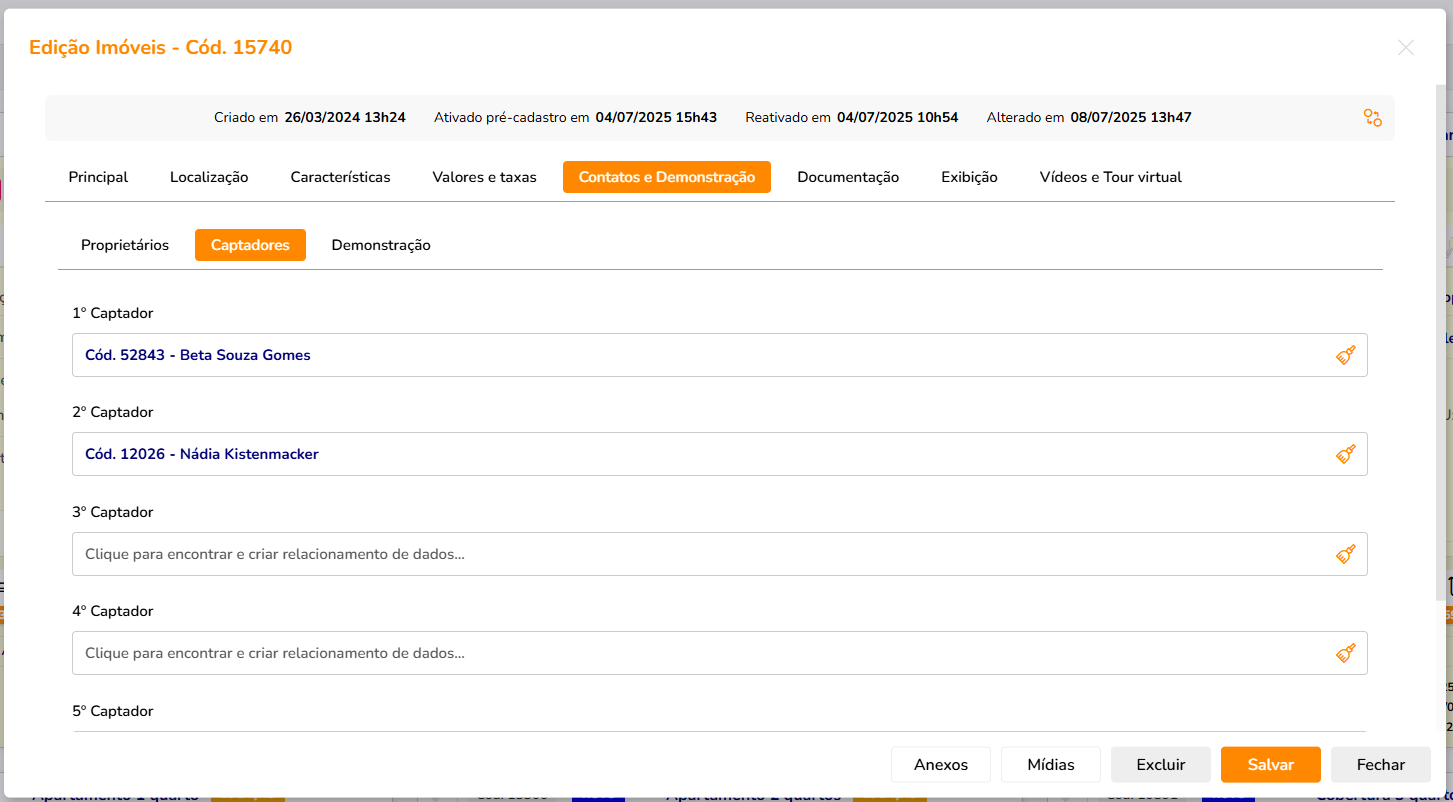Go to the Características tab
Viewport: 1453px width, 802px height.
pyautogui.click(x=340, y=177)
